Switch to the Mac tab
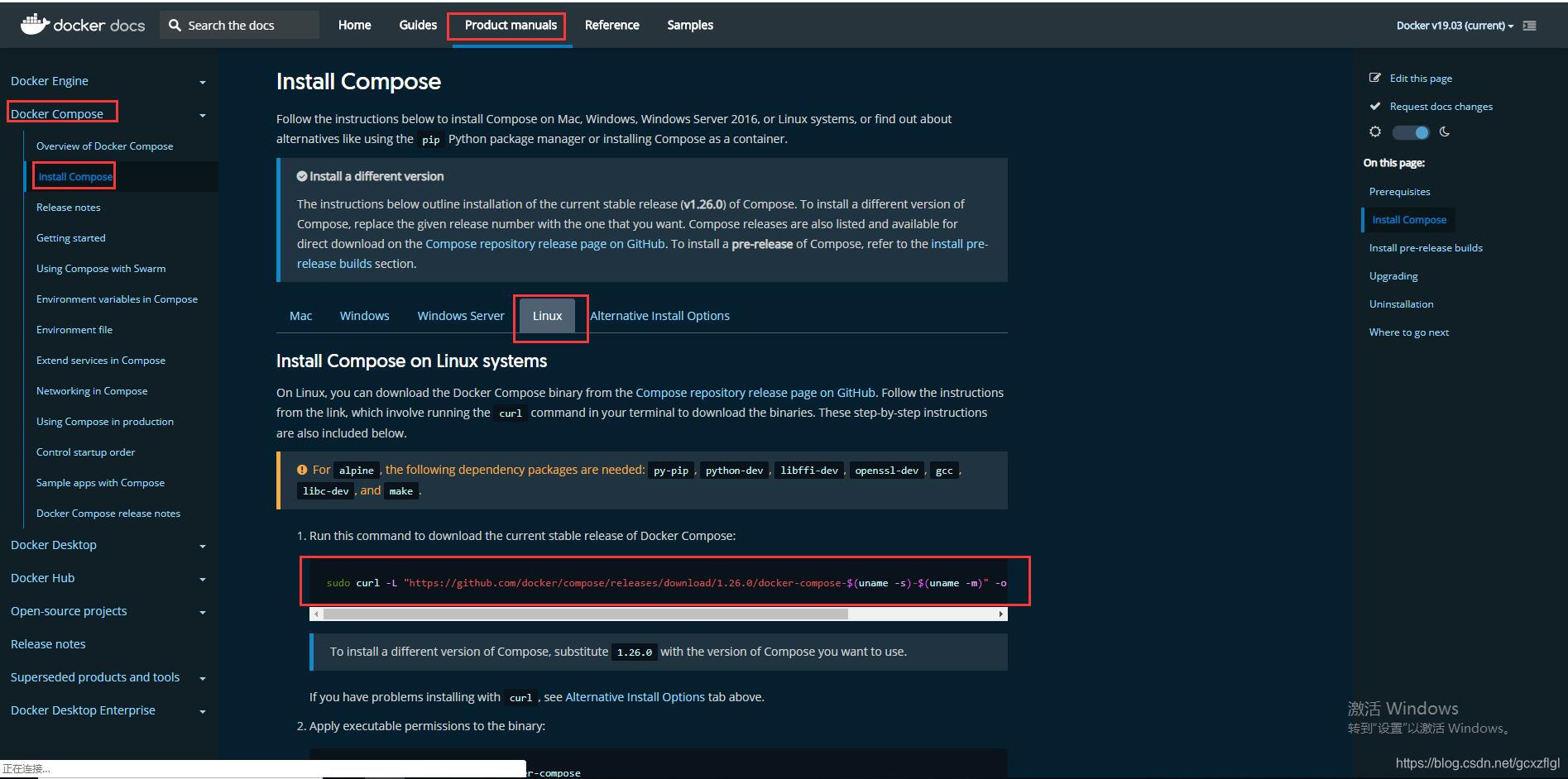This screenshot has height=779, width=1568. click(x=300, y=316)
